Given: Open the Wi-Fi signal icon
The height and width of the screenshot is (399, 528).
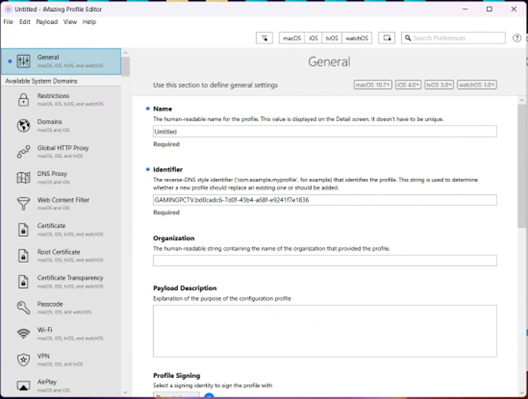Looking at the screenshot, I should [24, 334].
